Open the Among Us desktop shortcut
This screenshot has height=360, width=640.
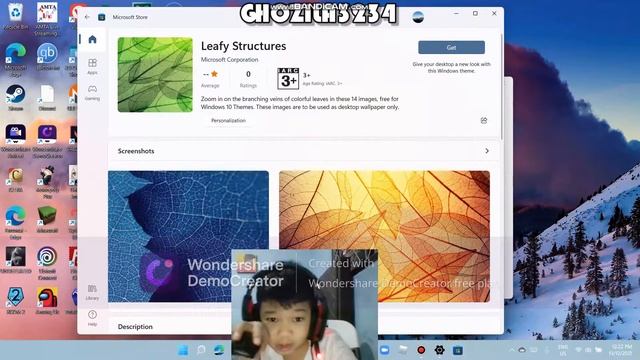click(x=47, y=301)
